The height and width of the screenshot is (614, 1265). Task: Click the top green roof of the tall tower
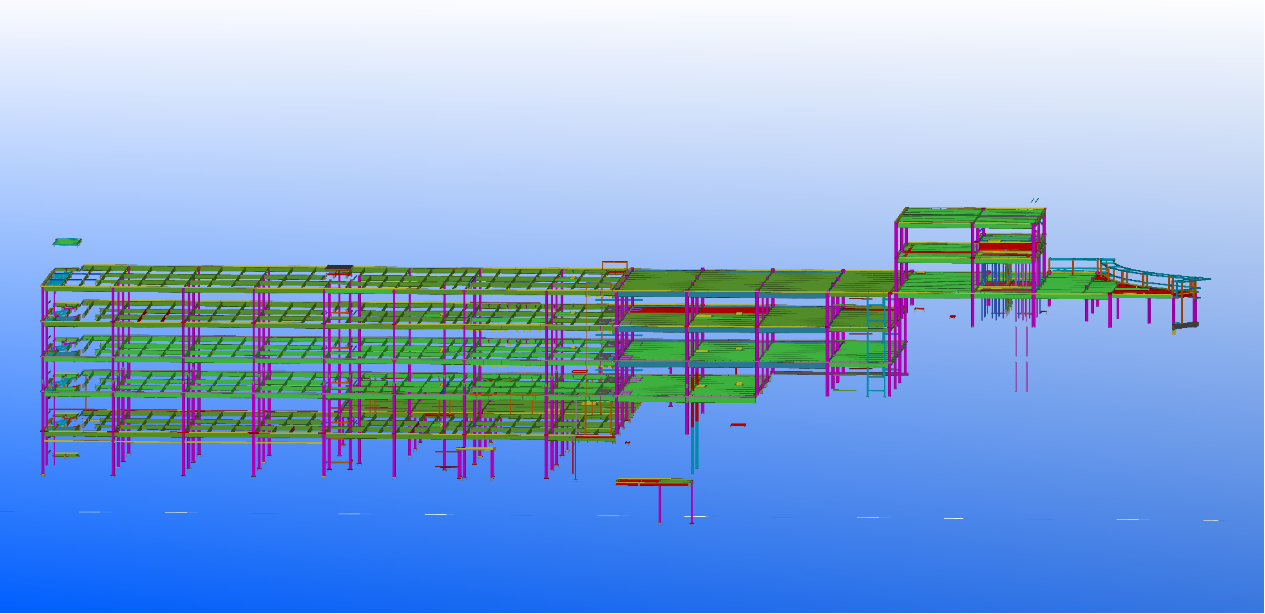pos(968,214)
